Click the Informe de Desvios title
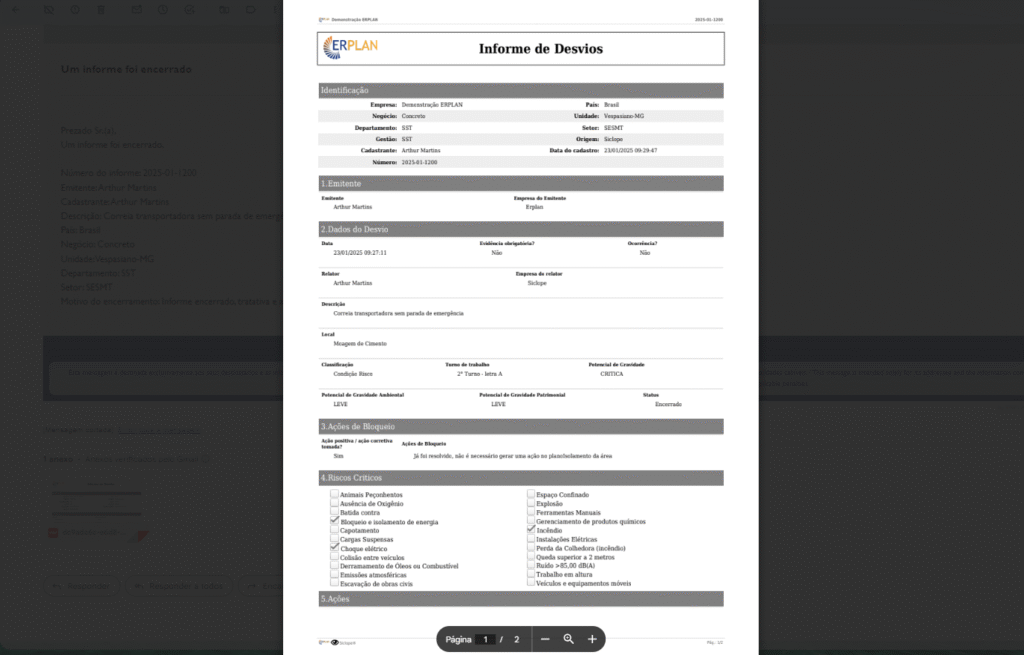This screenshot has width=1024, height=655. tap(541, 49)
